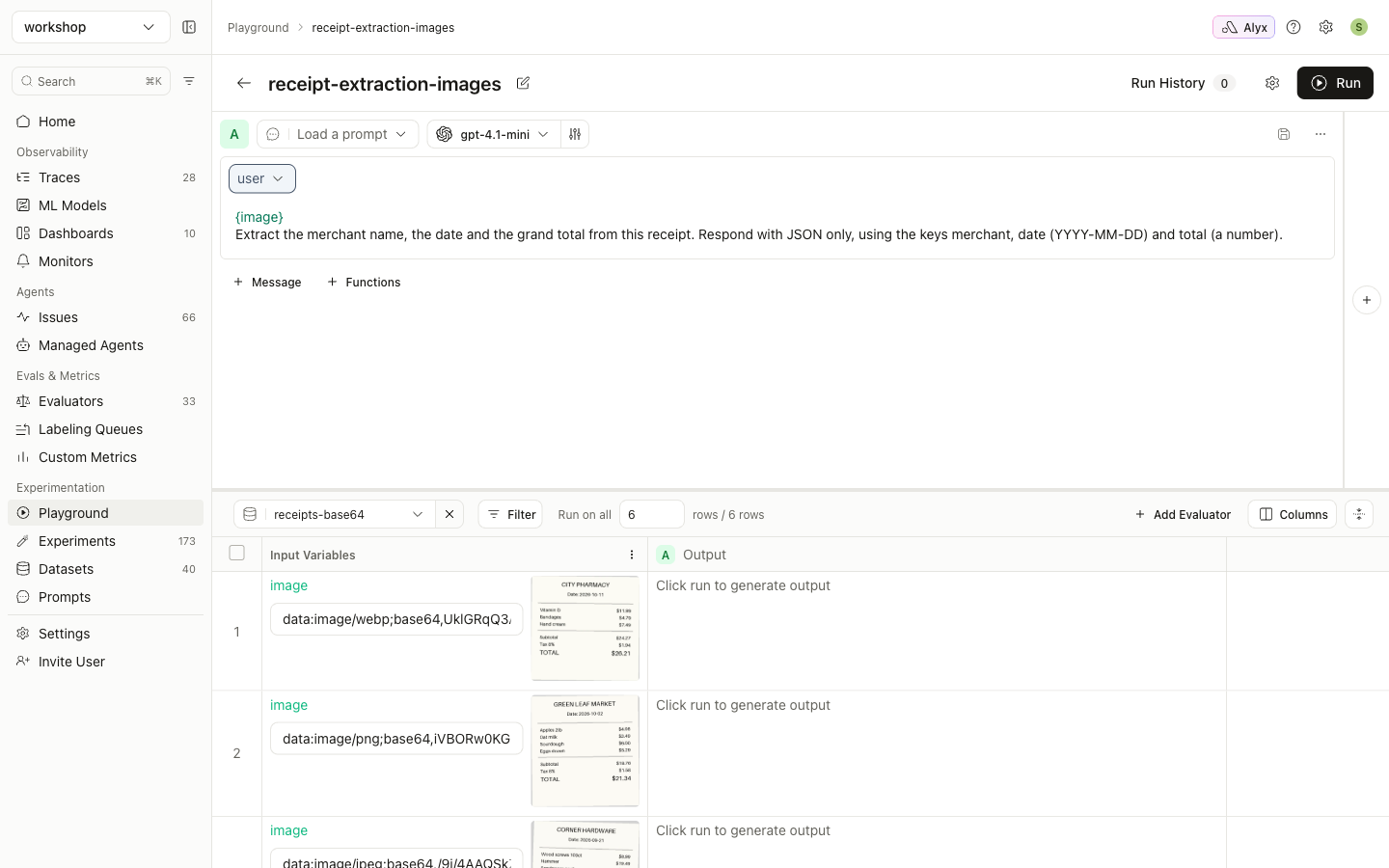Open the user avatar S menu
Screen dimensions: 1389x868
coord(1359,27)
